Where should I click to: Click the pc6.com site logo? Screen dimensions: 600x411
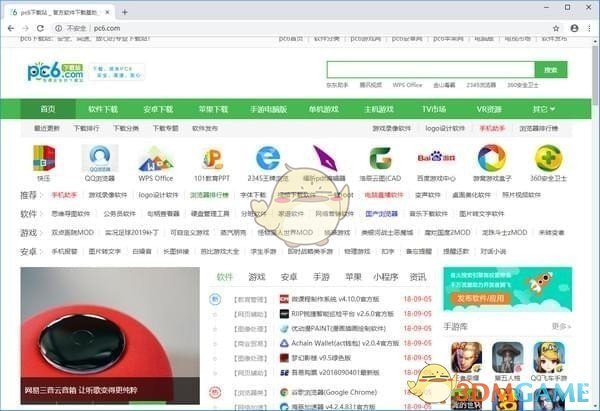point(55,72)
